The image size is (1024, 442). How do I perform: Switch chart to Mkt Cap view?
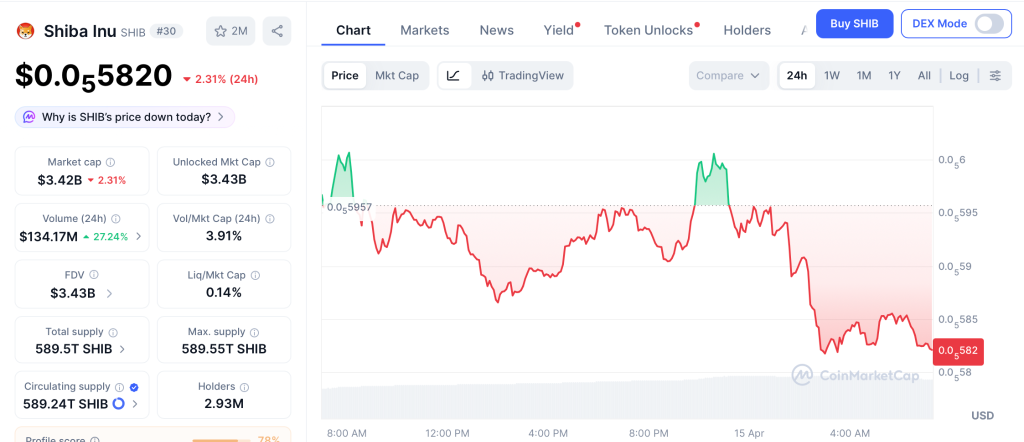pos(397,75)
